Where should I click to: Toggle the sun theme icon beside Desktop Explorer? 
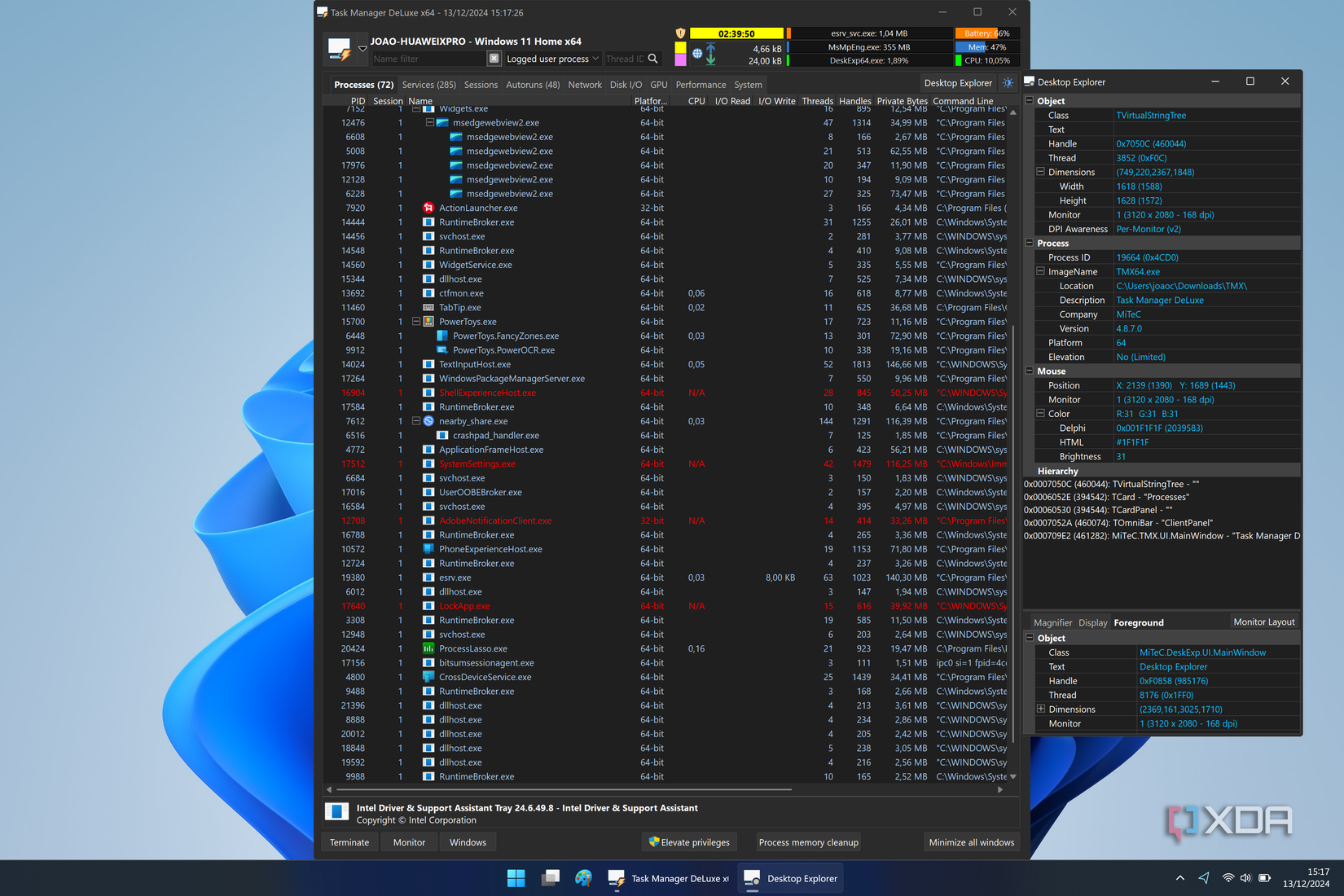click(1008, 83)
